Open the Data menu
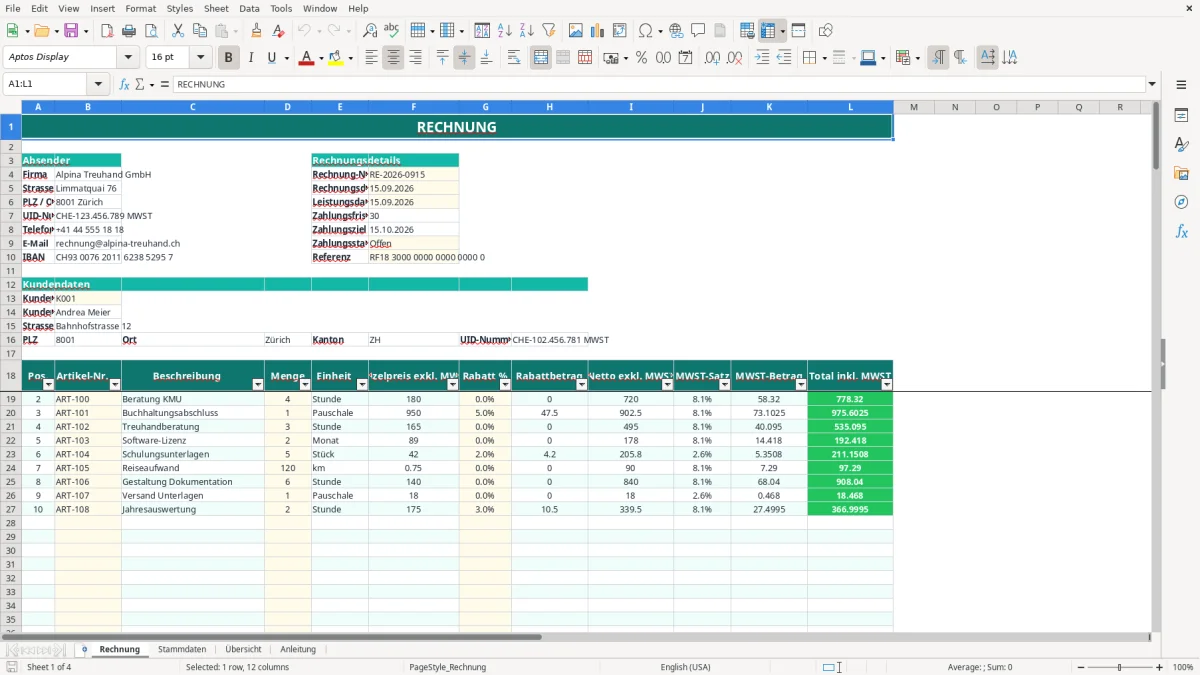This screenshot has width=1200, height=675. coord(249,8)
